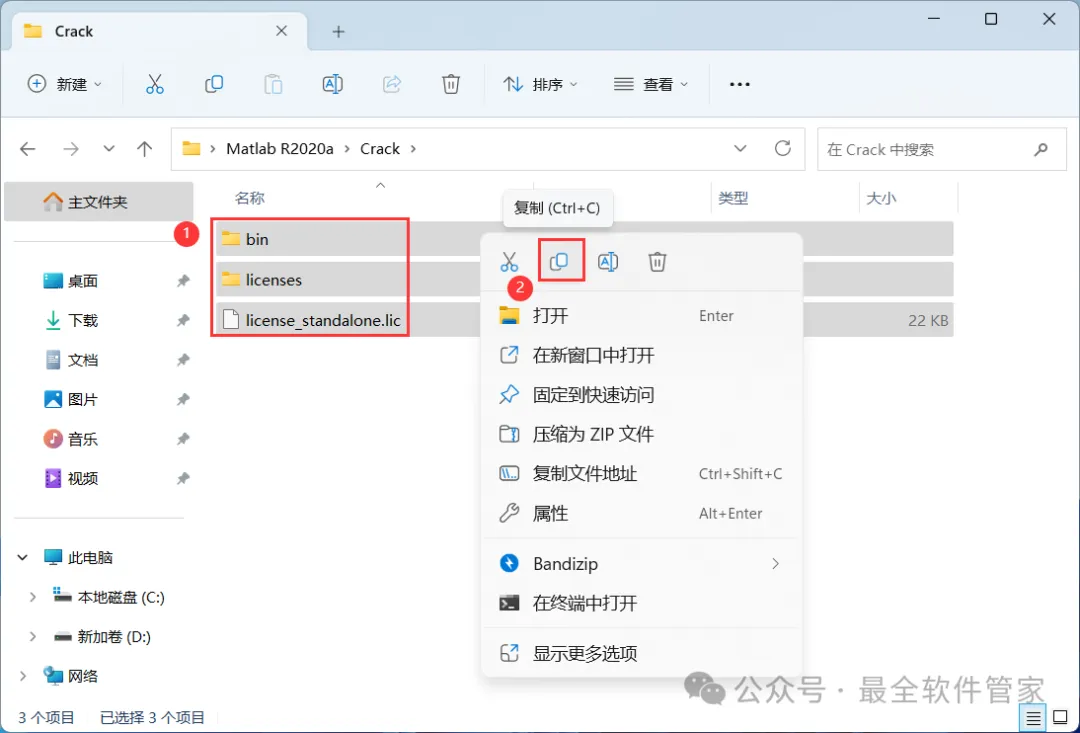
Task: Click Matlab R2020a in the breadcrumb path
Action: pyautogui.click(x=280, y=149)
